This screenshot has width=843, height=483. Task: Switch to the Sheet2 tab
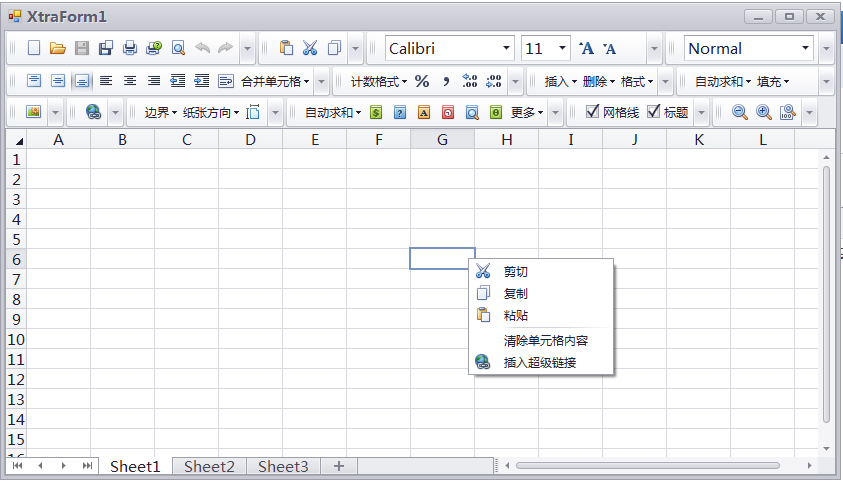(209, 466)
